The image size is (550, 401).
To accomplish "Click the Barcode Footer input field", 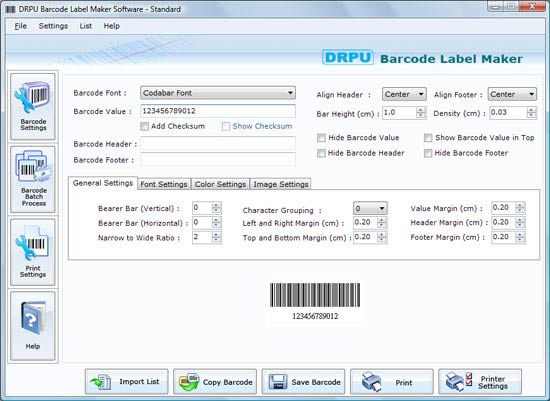I will 218,159.
